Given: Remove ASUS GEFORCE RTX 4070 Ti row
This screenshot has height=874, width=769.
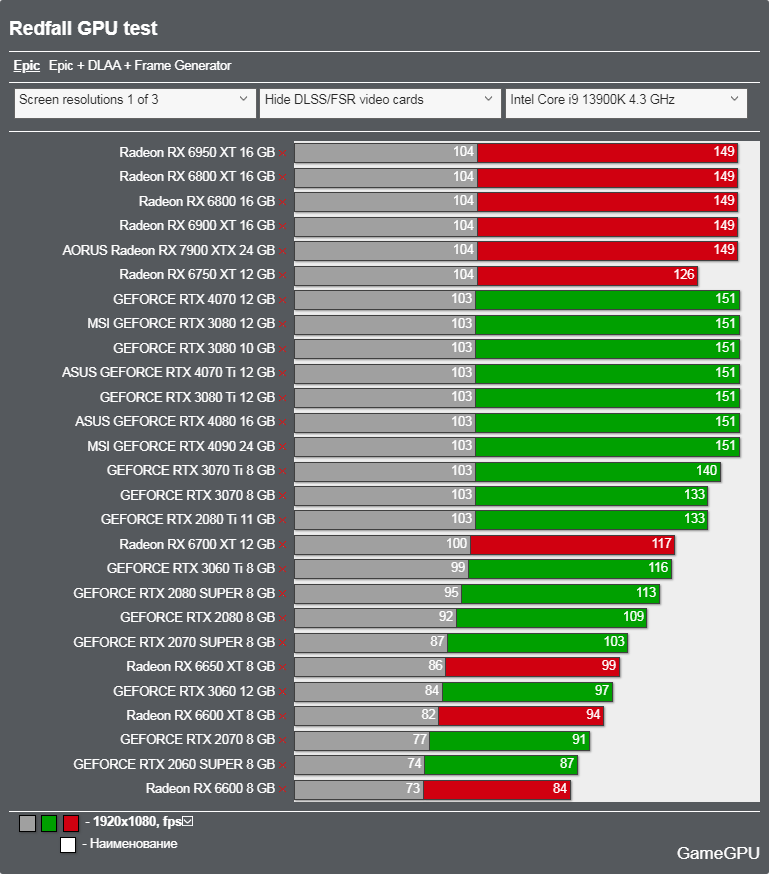Looking at the screenshot, I should (283, 373).
